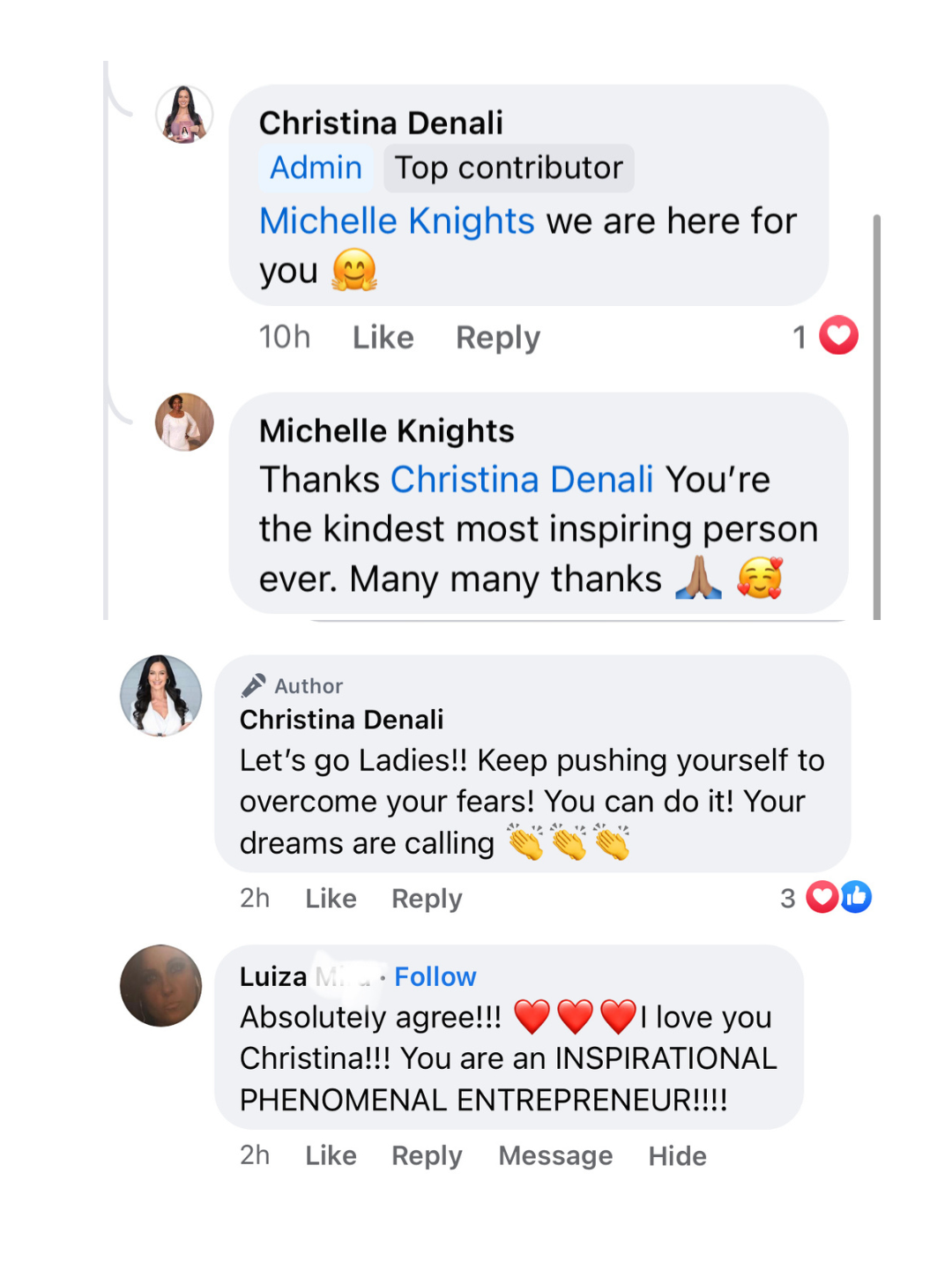
Task: Click the blue thumbs-up reaction icon
Action: [x=856, y=897]
